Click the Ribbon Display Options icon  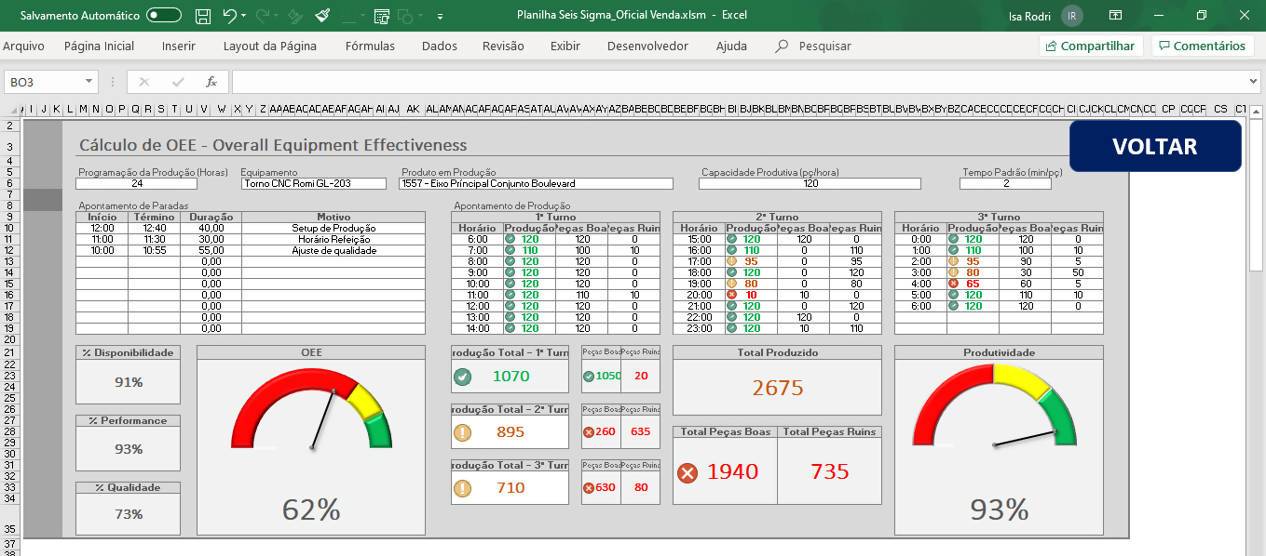tap(1115, 16)
